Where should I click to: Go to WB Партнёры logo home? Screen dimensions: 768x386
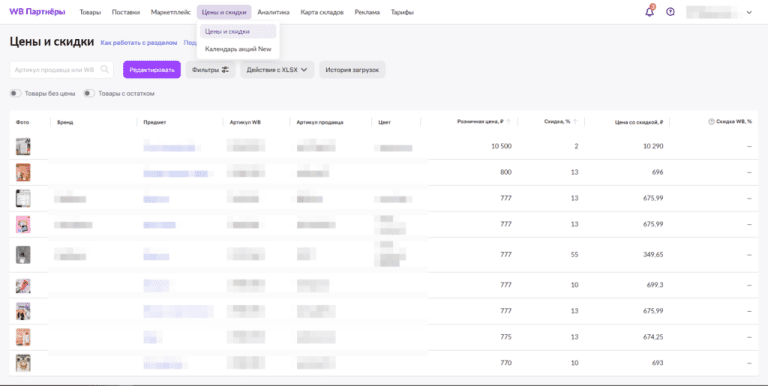coord(37,12)
